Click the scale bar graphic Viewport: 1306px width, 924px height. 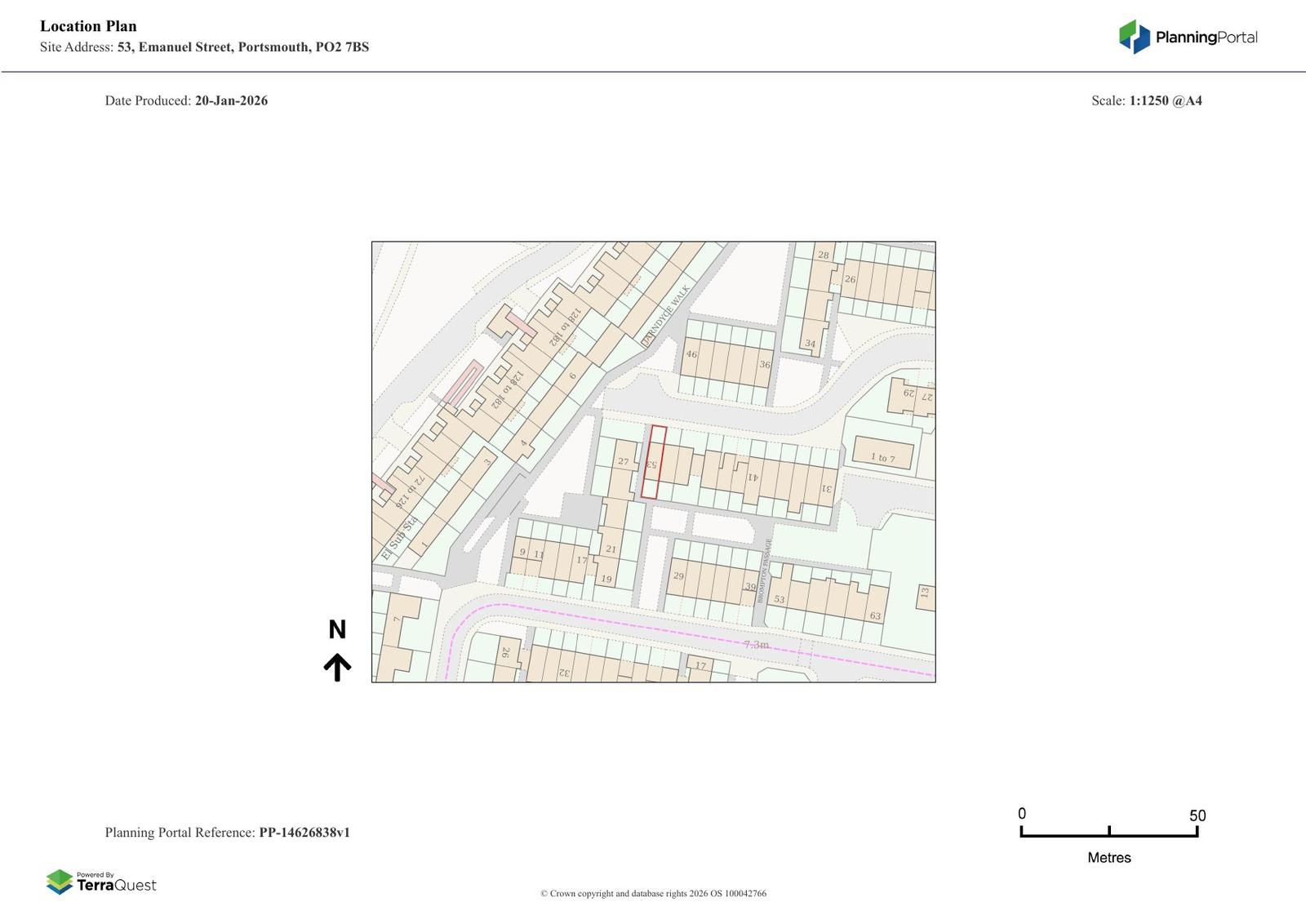click(x=1108, y=832)
